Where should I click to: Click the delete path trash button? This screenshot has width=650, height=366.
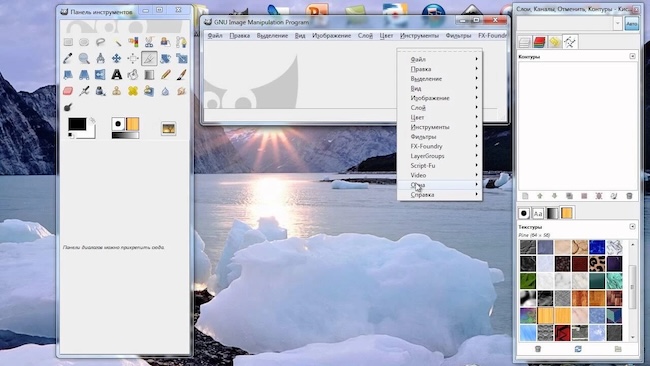point(629,196)
